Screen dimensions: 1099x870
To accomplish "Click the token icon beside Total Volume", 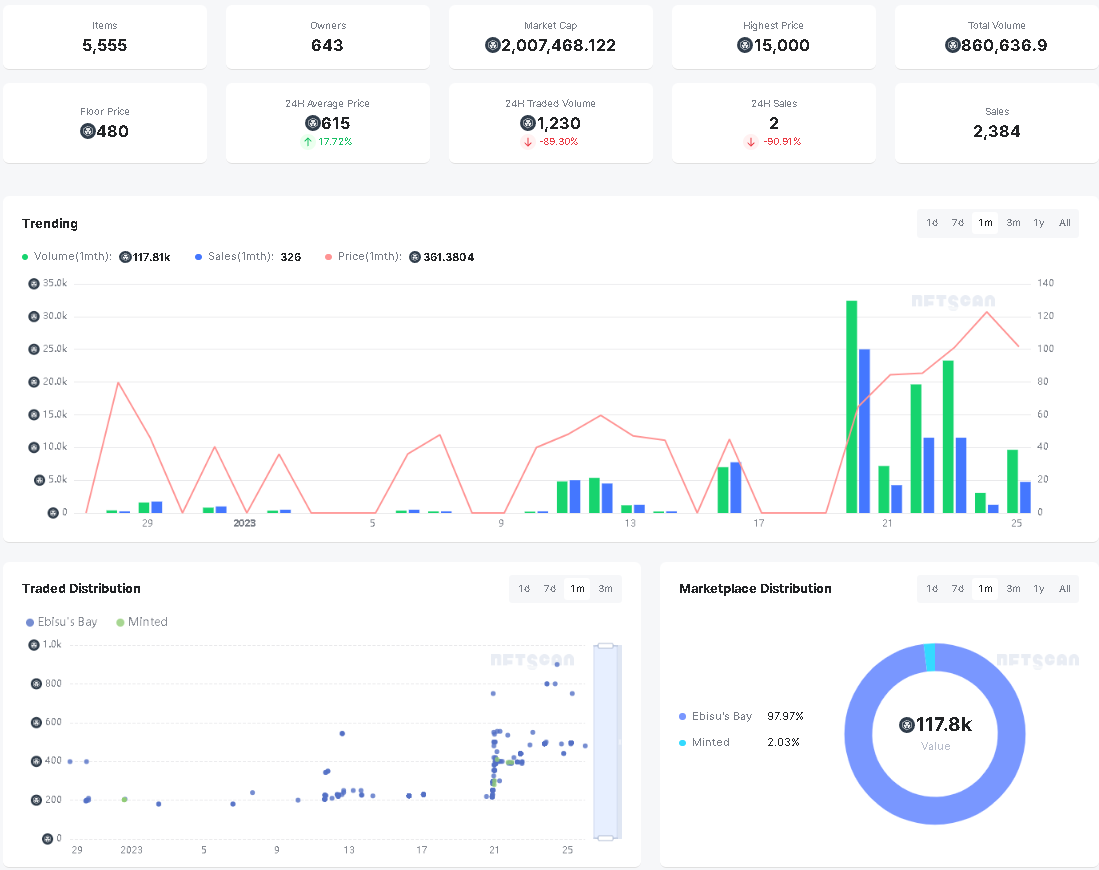I will click(950, 45).
